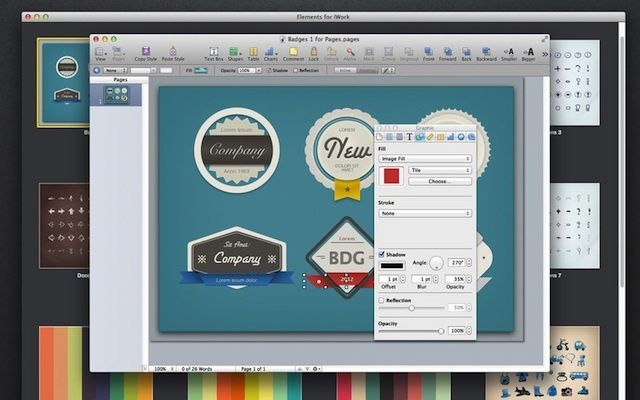Toggle Shadow checkbox in format bar
Screen dimensions: 640x400
click(x=268, y=70)
